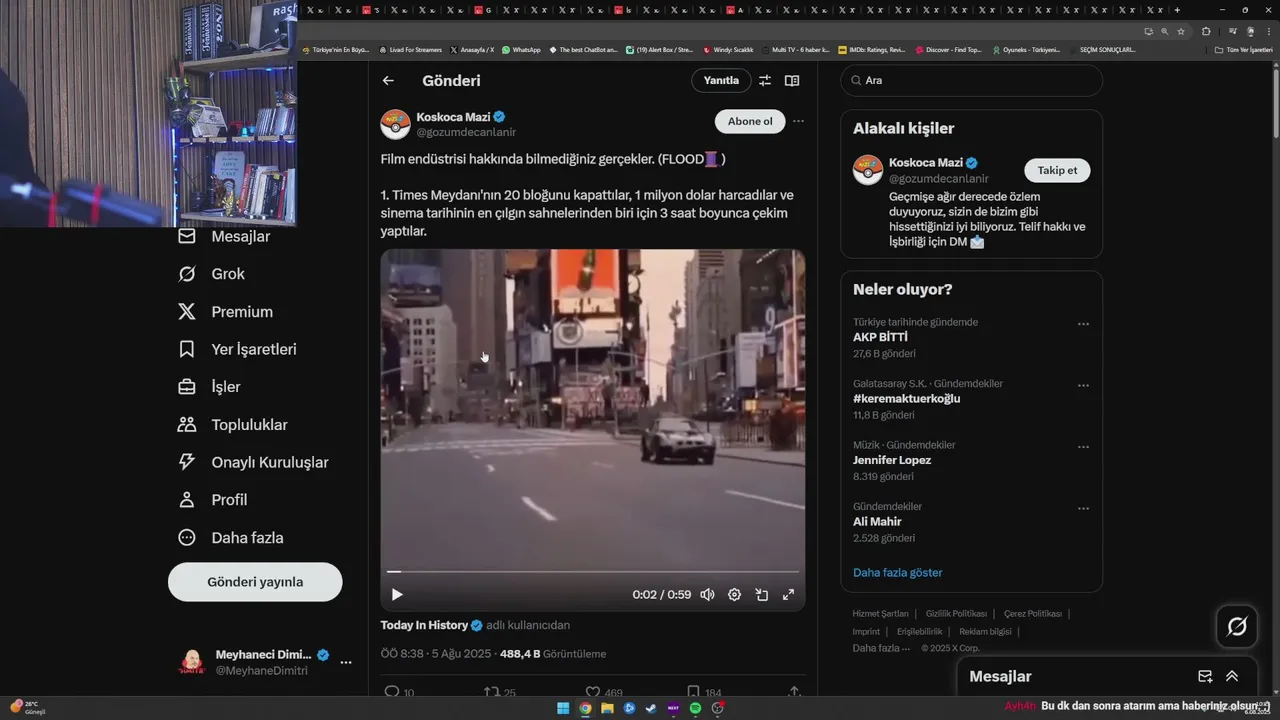Open Jennifer Lopez trending topic
1280x720 pixels.
(x=892, y=460)
